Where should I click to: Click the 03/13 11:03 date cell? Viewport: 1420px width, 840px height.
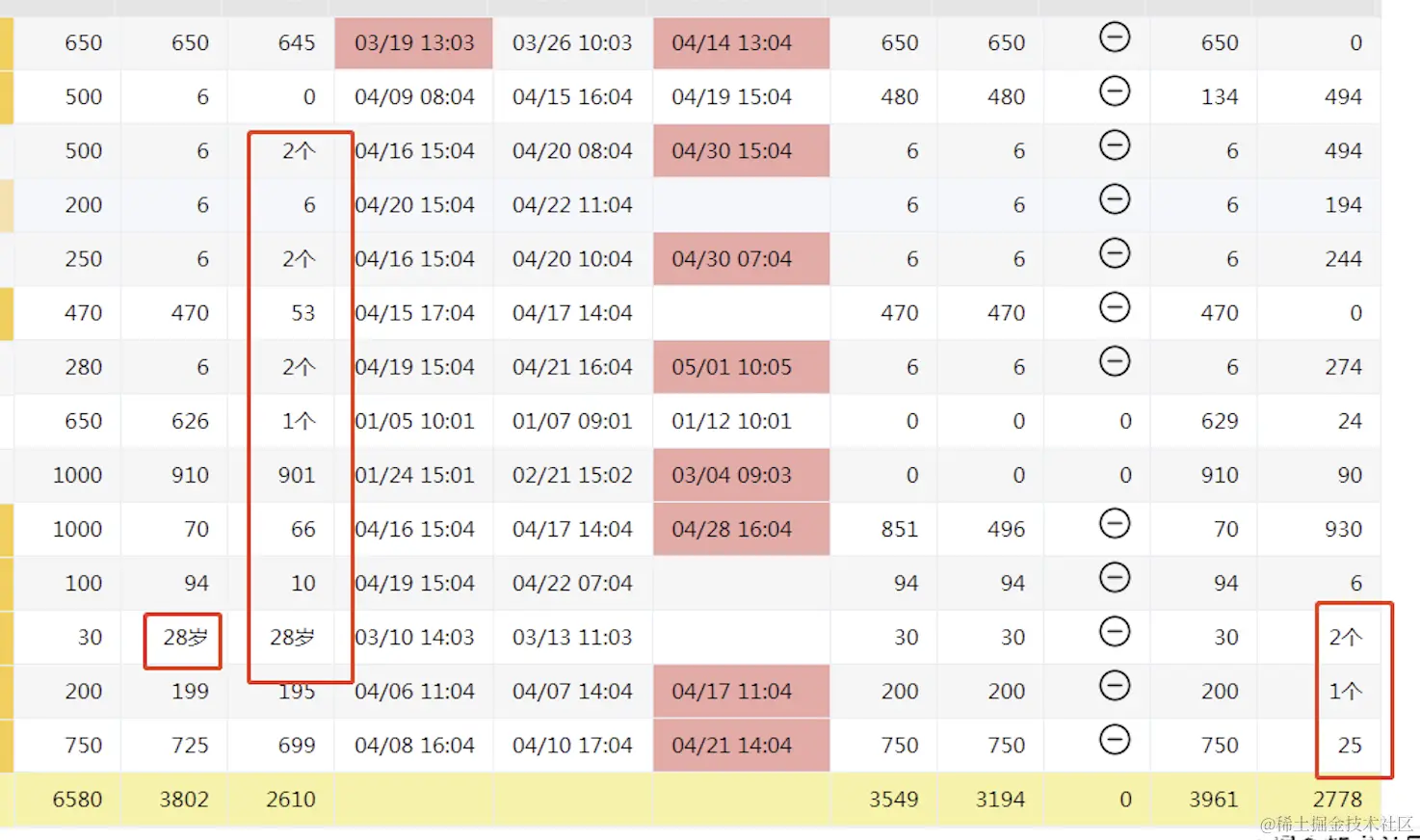[x=572, y=637]
